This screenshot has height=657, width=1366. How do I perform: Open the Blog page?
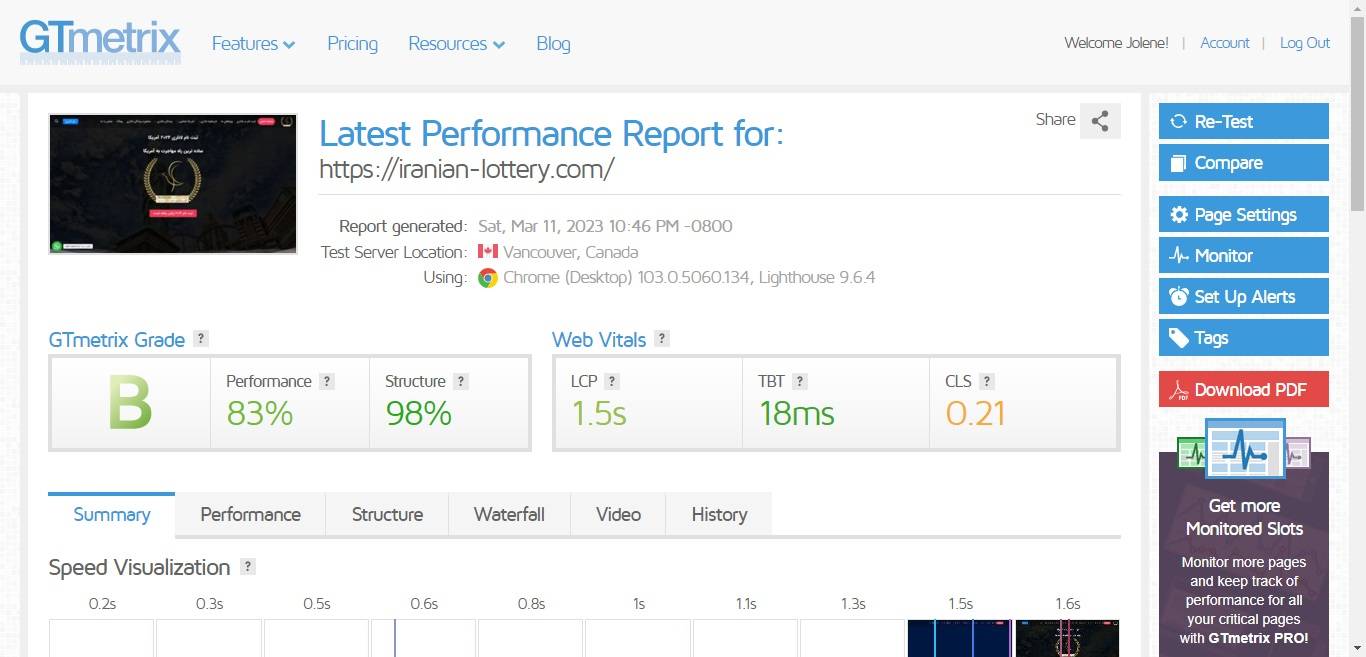pos(553,44)
